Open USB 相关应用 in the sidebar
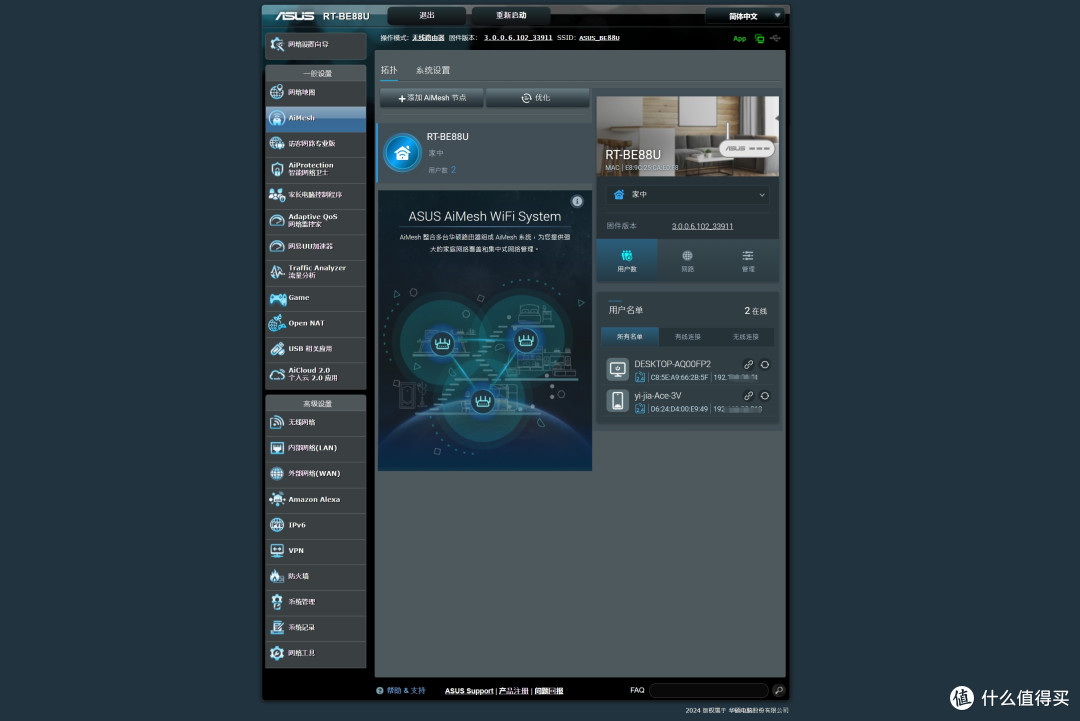1080x721 pixels. coord(315,349)
